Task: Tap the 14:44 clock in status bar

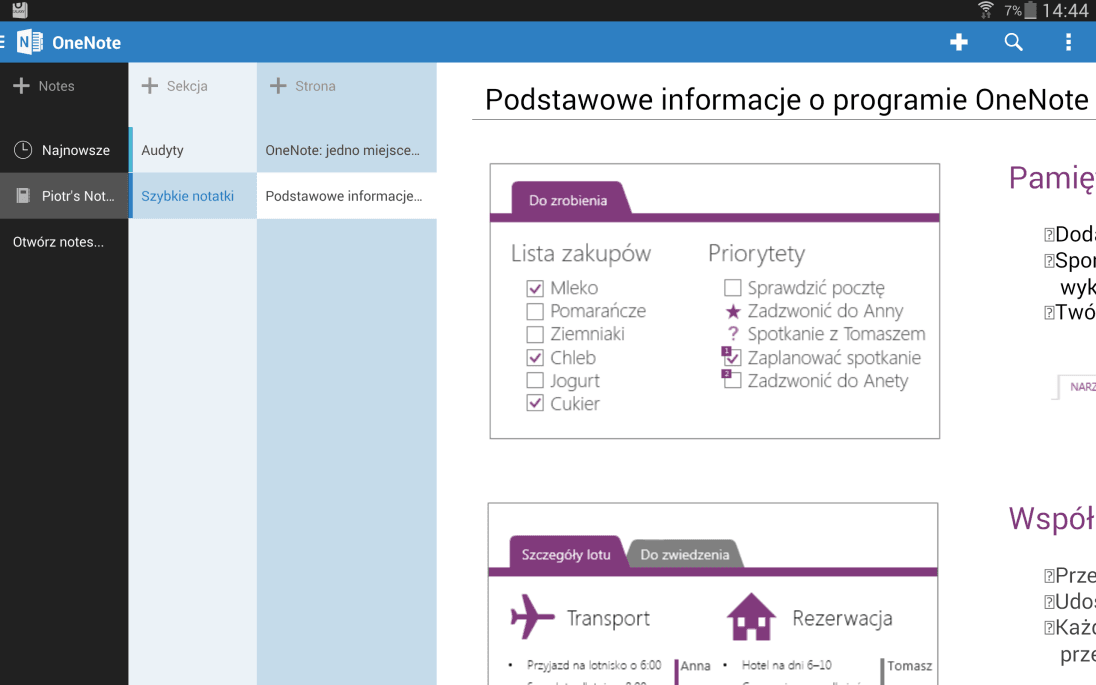Action: 1065,10
